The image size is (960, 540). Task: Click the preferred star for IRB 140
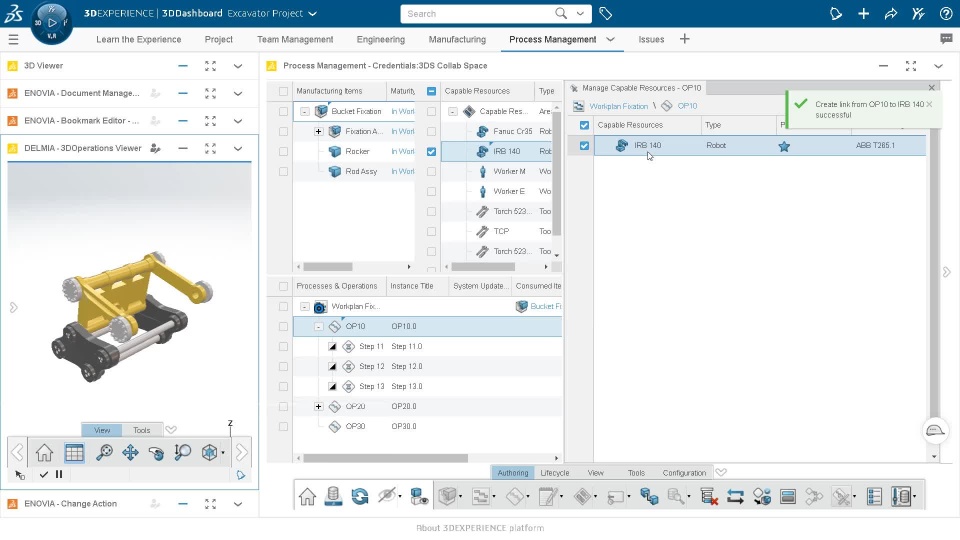coord(784,146)
